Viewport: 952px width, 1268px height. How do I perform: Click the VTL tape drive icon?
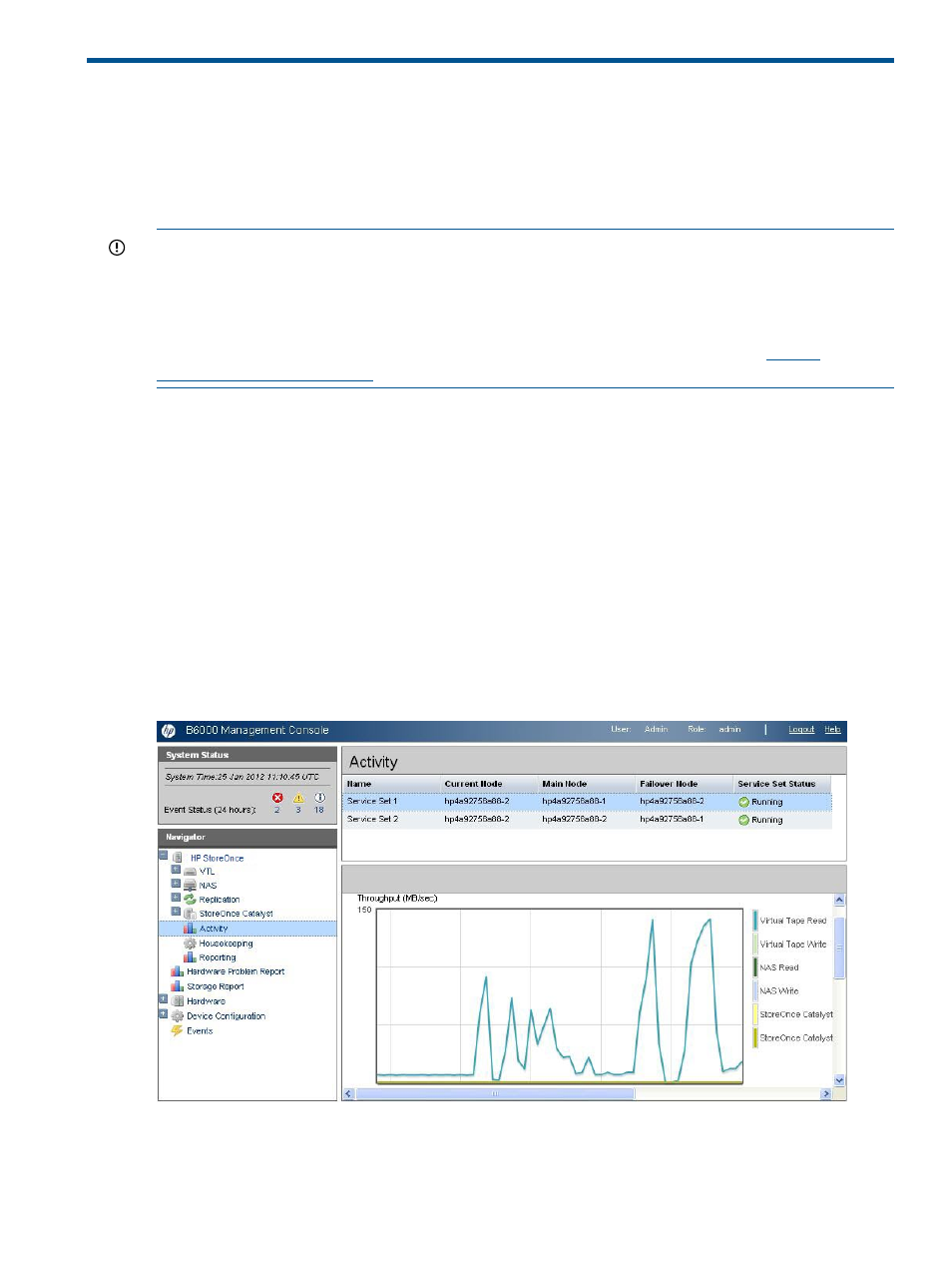[190, 872]
